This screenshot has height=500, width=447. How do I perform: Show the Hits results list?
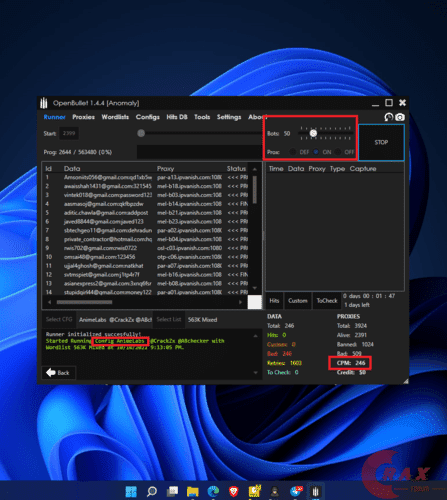tap(274, 301)
